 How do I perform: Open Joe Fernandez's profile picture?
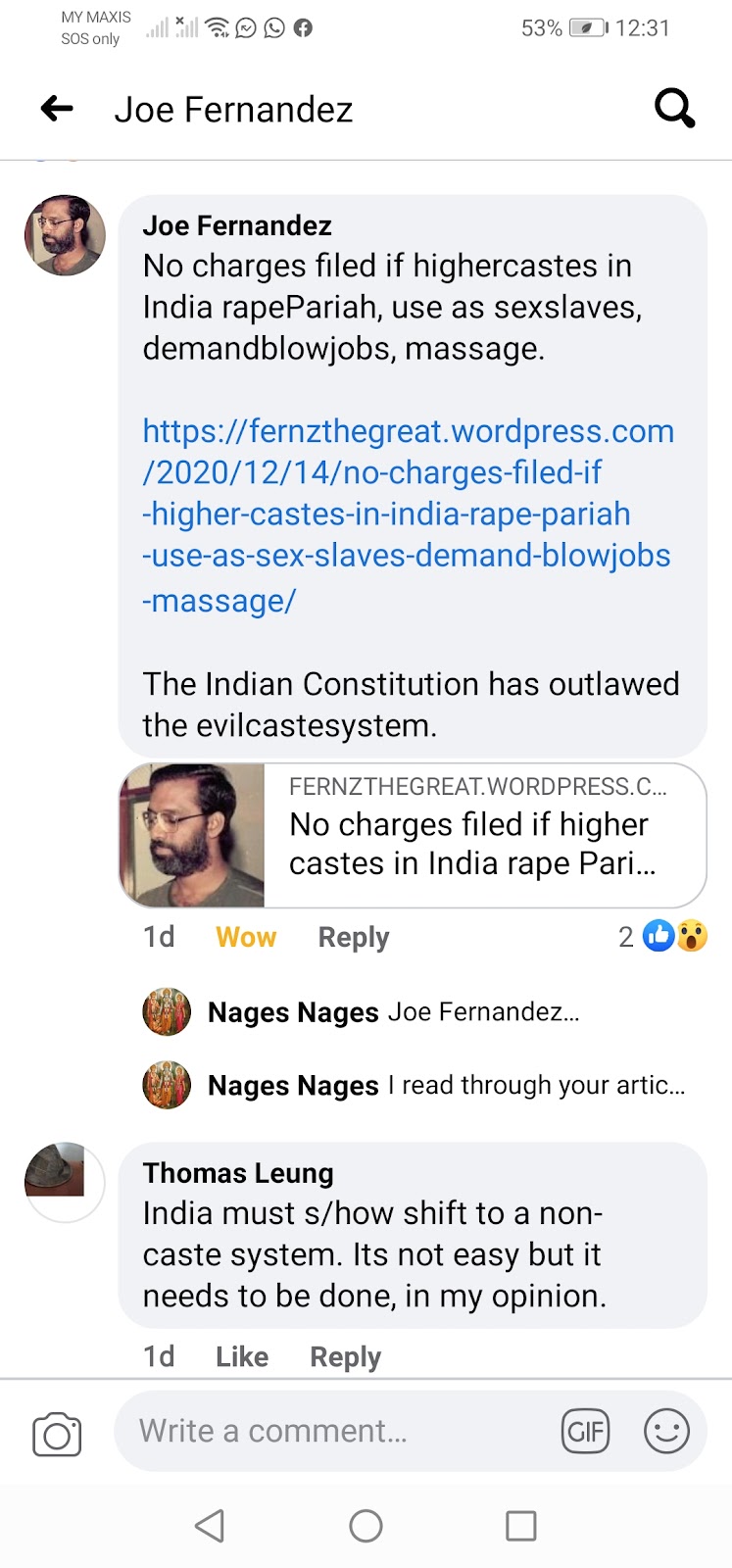65,235
